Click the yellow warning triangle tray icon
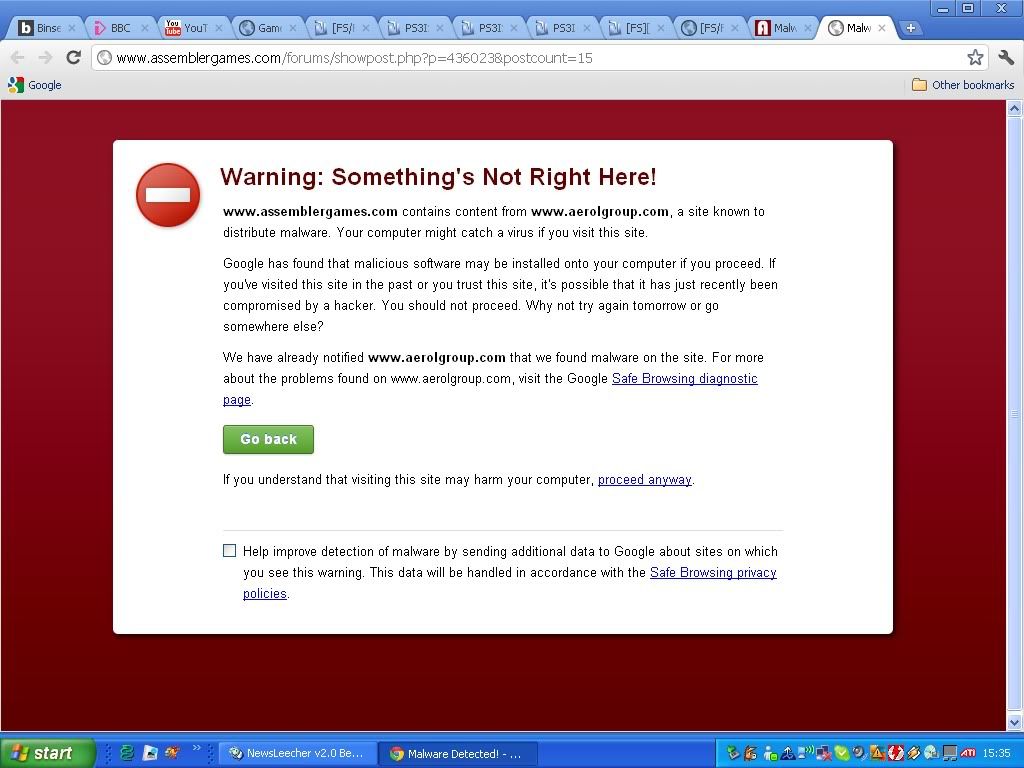 (877, 753)
